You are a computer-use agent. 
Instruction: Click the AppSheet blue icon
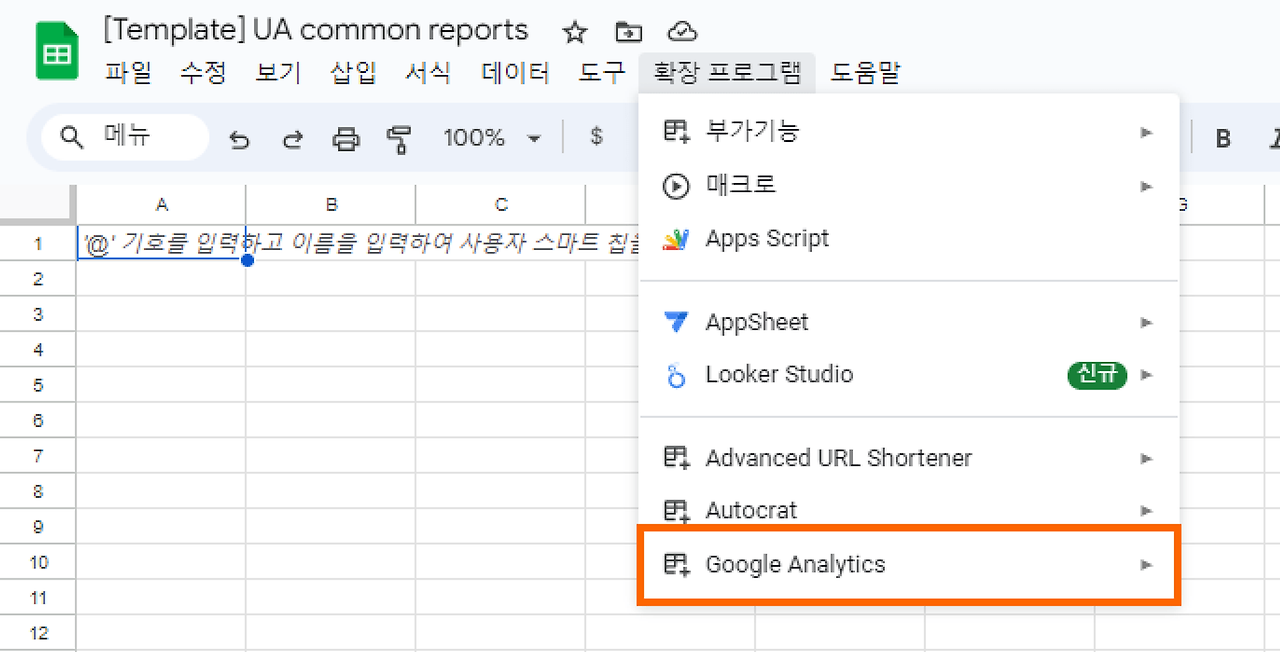[x=676, y=322]
